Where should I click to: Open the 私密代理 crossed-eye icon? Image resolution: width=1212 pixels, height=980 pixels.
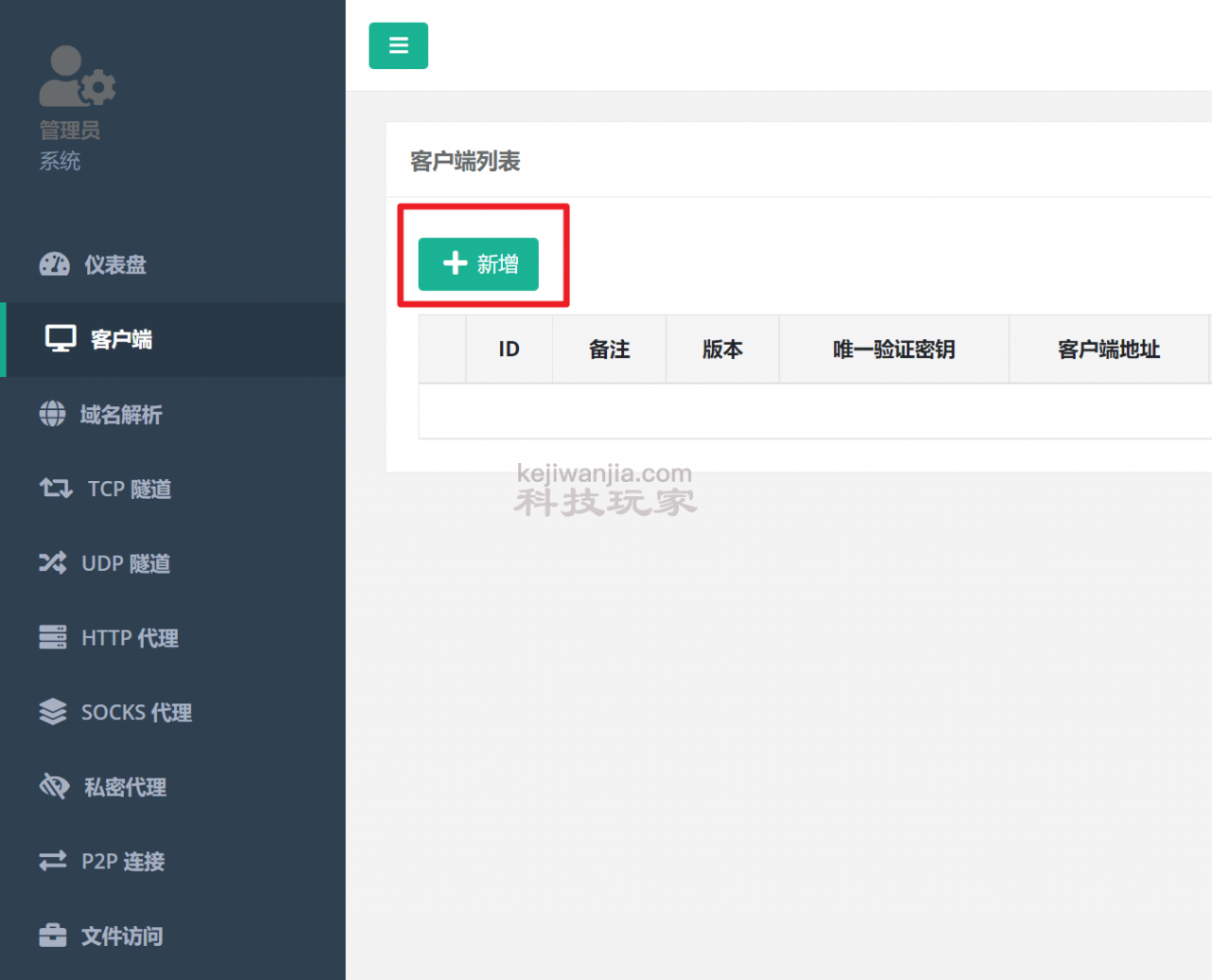tap(54, 786)
